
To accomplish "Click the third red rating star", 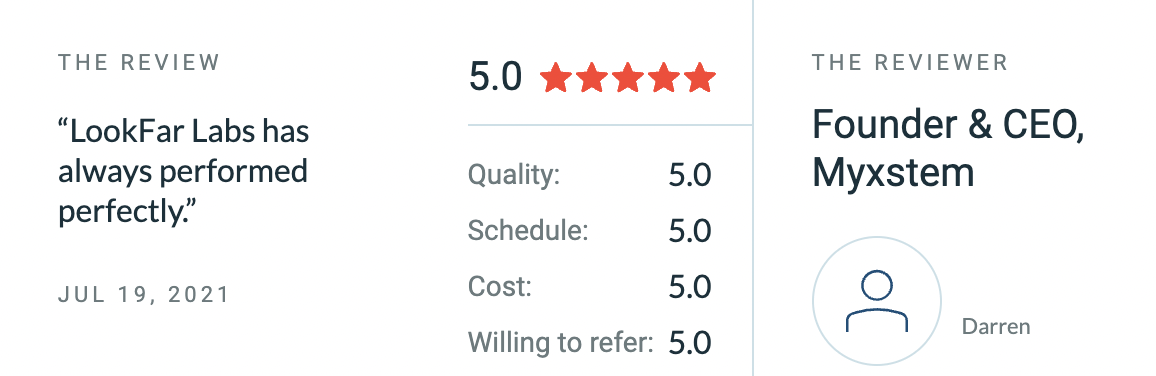I will [627, 77].
